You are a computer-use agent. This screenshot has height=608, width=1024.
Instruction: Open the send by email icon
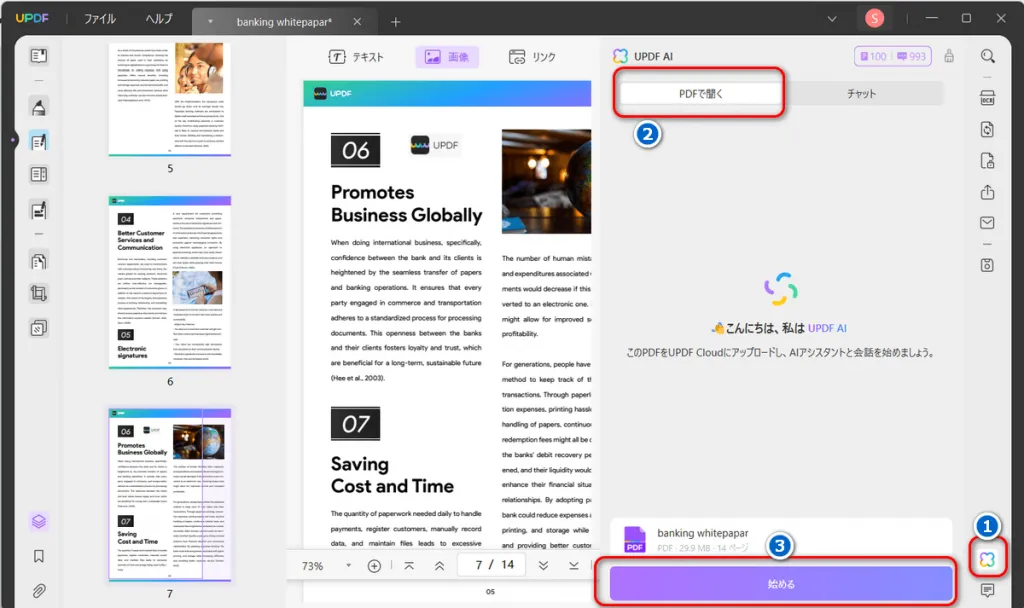tap(987, 223)
